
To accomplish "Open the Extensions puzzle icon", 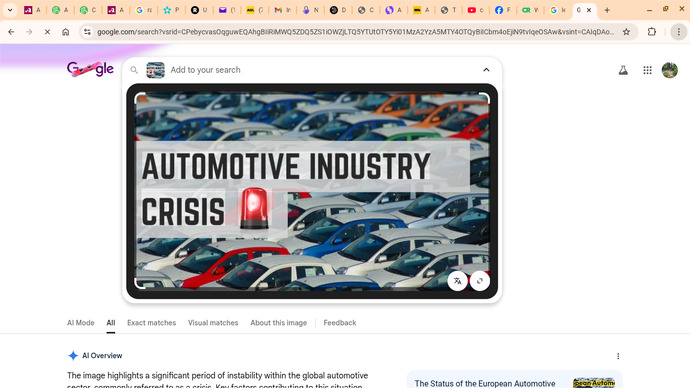I will pyautogui.click(x=652, y=32).
